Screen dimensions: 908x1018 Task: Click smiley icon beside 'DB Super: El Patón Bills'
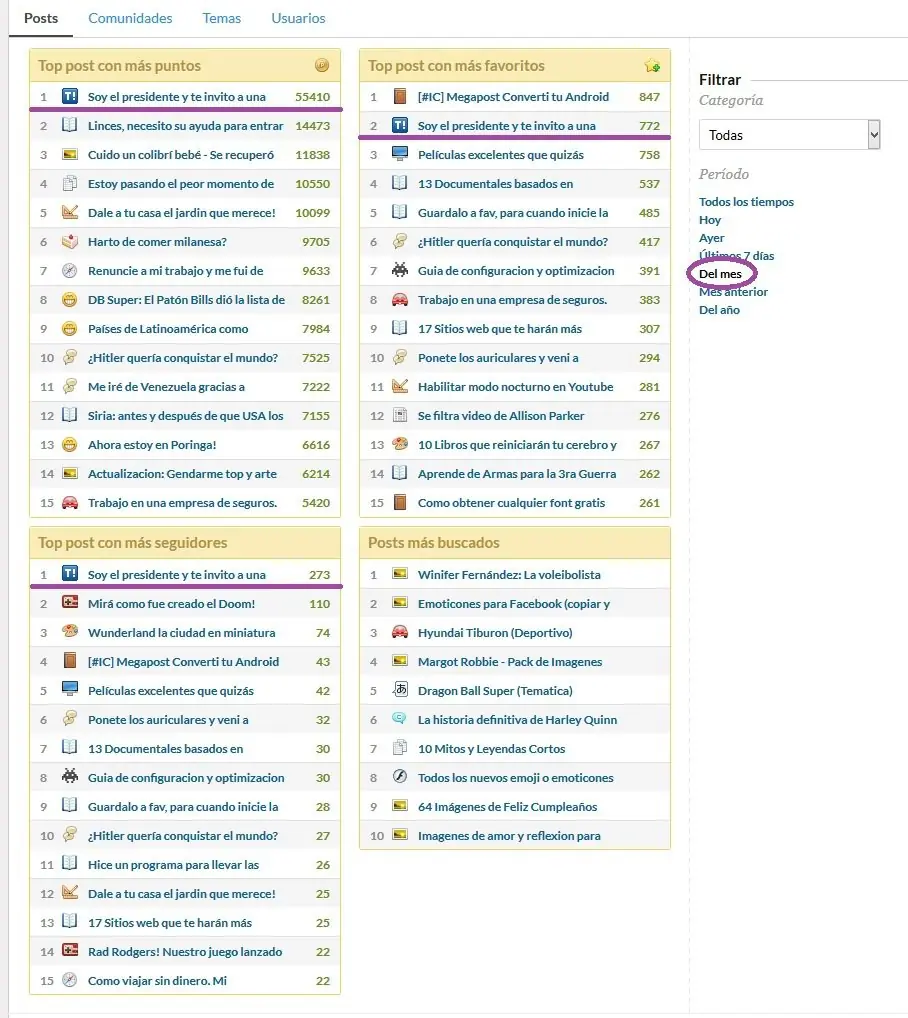coord(69,299)
